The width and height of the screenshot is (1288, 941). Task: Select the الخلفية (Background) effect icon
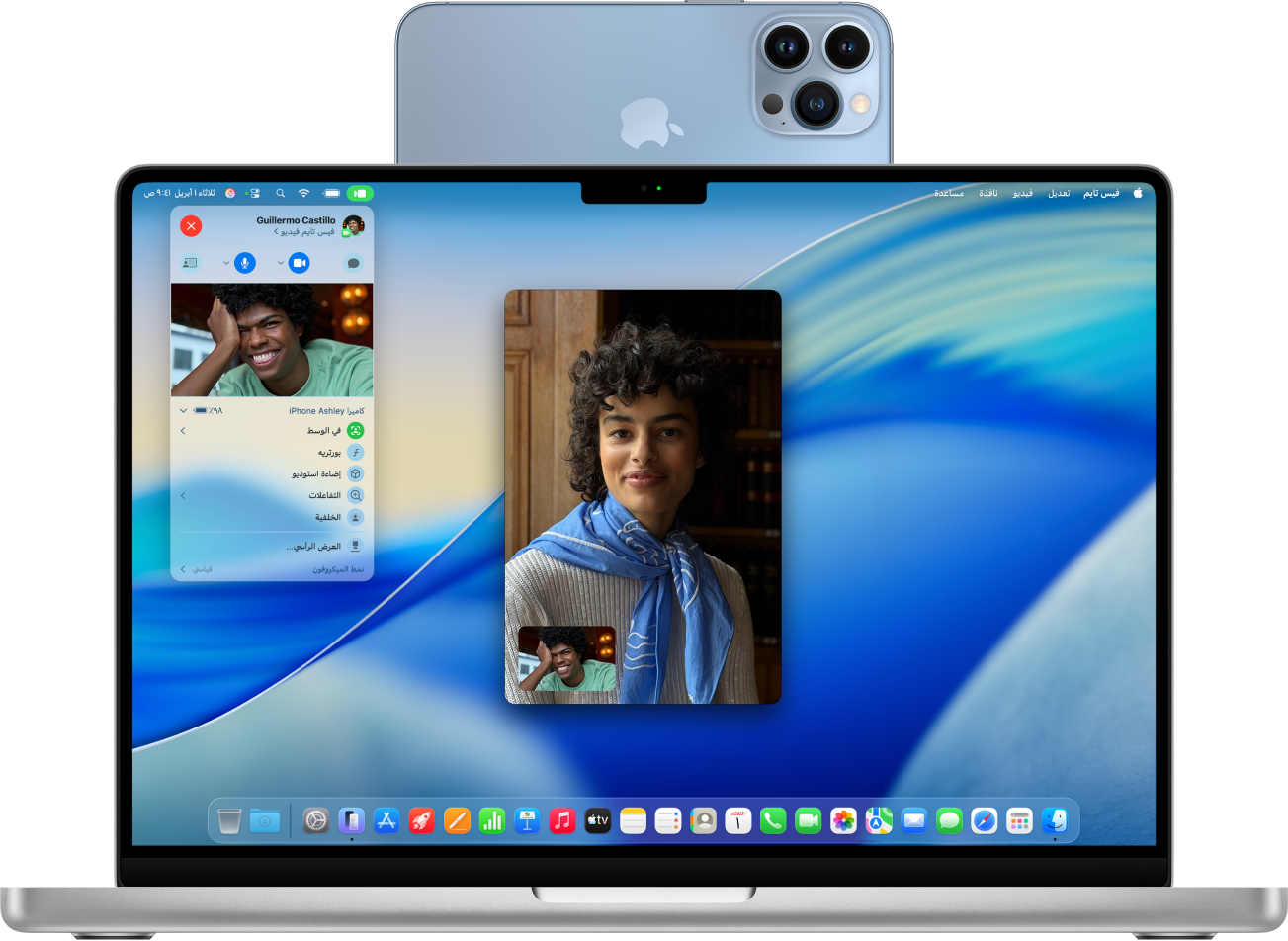[x=354, y=517]
